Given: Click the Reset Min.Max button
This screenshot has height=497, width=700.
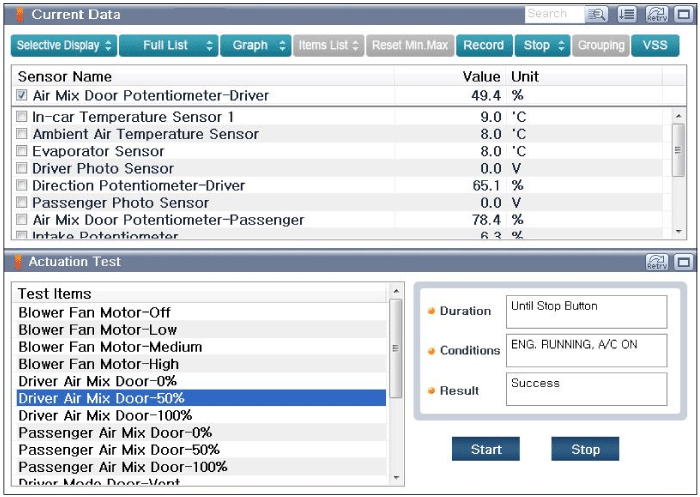Looking at the screenshot, I should pyautogui.click(x=410, y=46).
